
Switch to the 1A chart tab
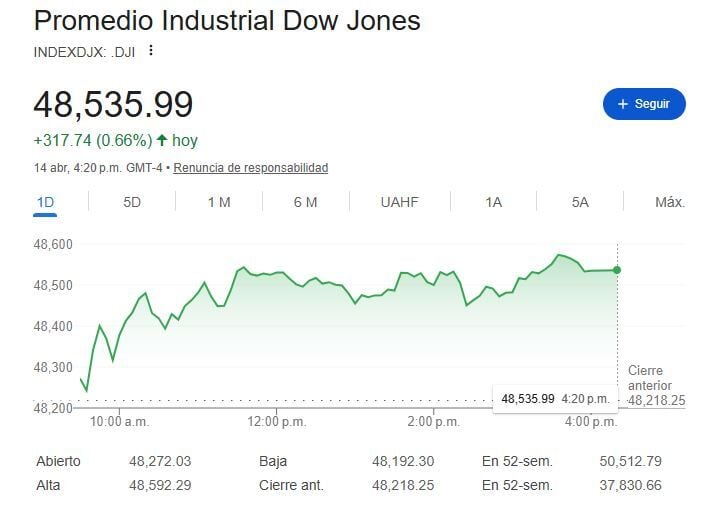[x=493, y=202]
